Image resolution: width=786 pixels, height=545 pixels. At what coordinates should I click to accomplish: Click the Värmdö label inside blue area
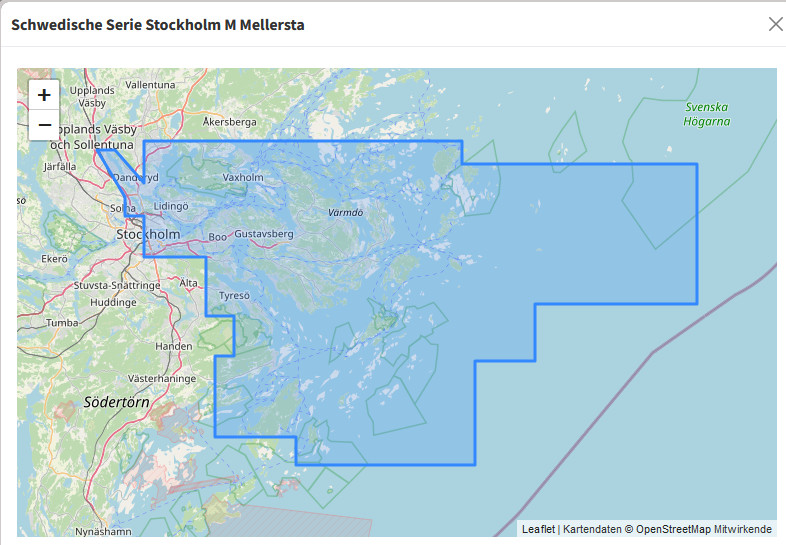point(345,213)
